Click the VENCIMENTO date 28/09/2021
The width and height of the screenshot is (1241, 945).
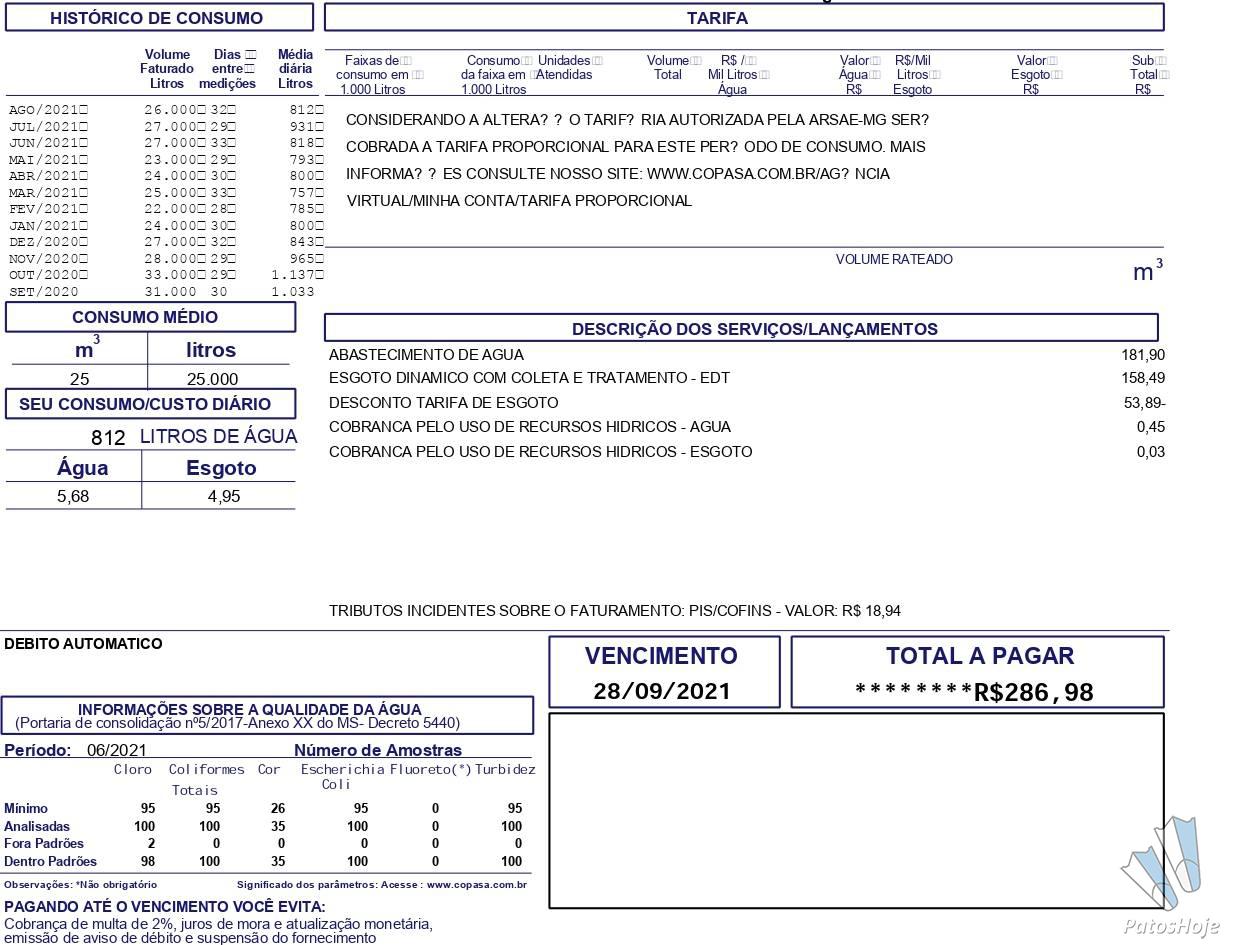662,691
